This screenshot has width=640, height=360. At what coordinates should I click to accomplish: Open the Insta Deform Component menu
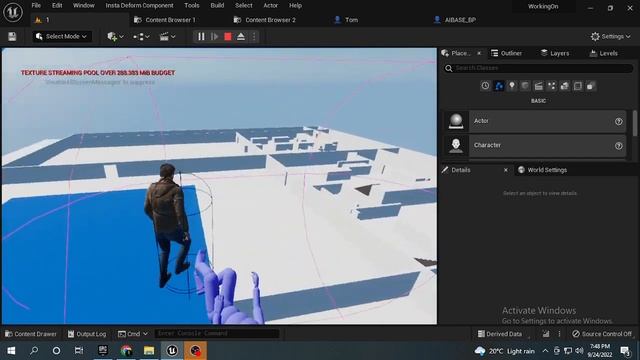[x=139, y=6]
